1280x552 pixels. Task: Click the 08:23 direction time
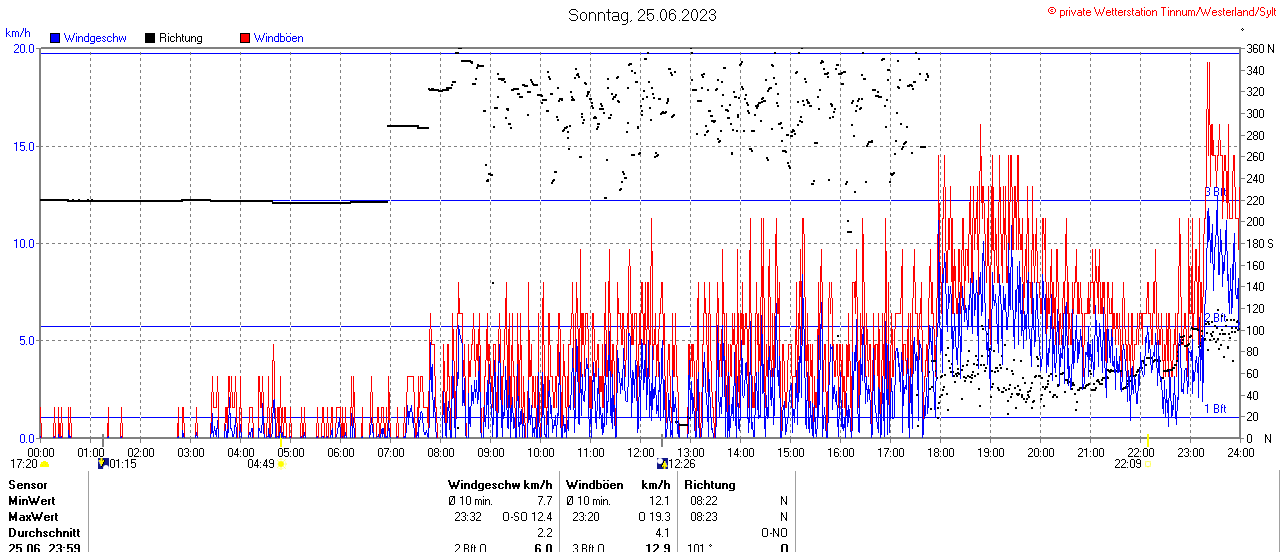point(704,517)
